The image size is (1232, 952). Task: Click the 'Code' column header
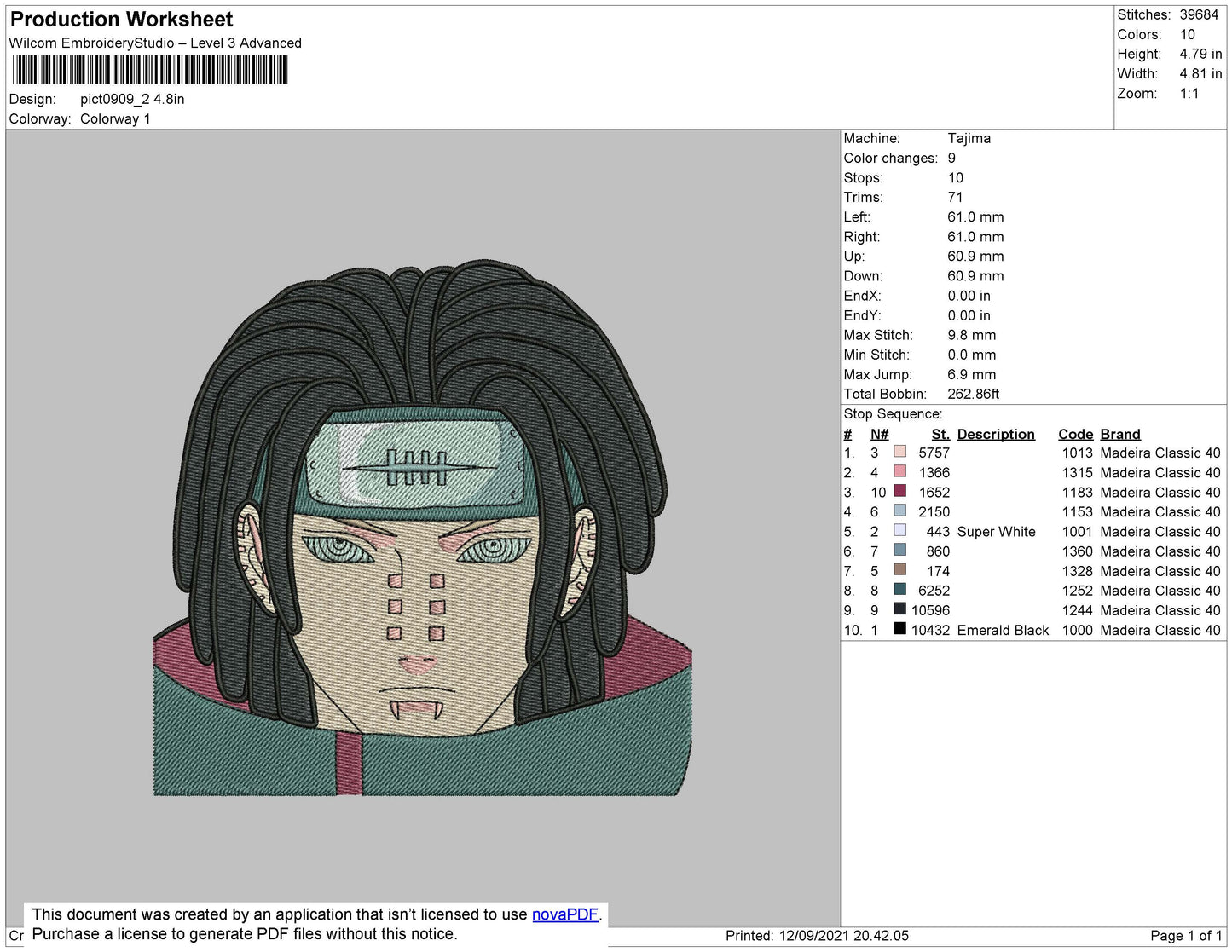1076,434
